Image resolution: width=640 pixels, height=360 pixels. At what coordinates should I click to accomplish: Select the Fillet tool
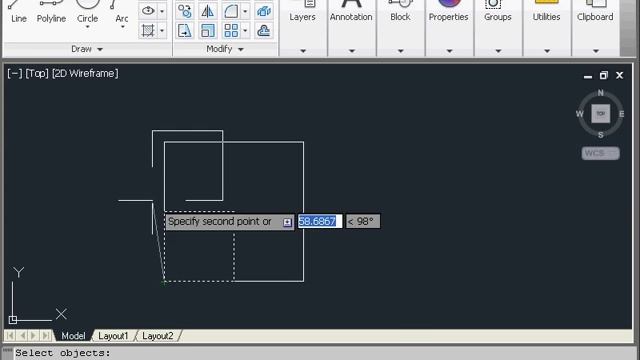tap(231, 11)
